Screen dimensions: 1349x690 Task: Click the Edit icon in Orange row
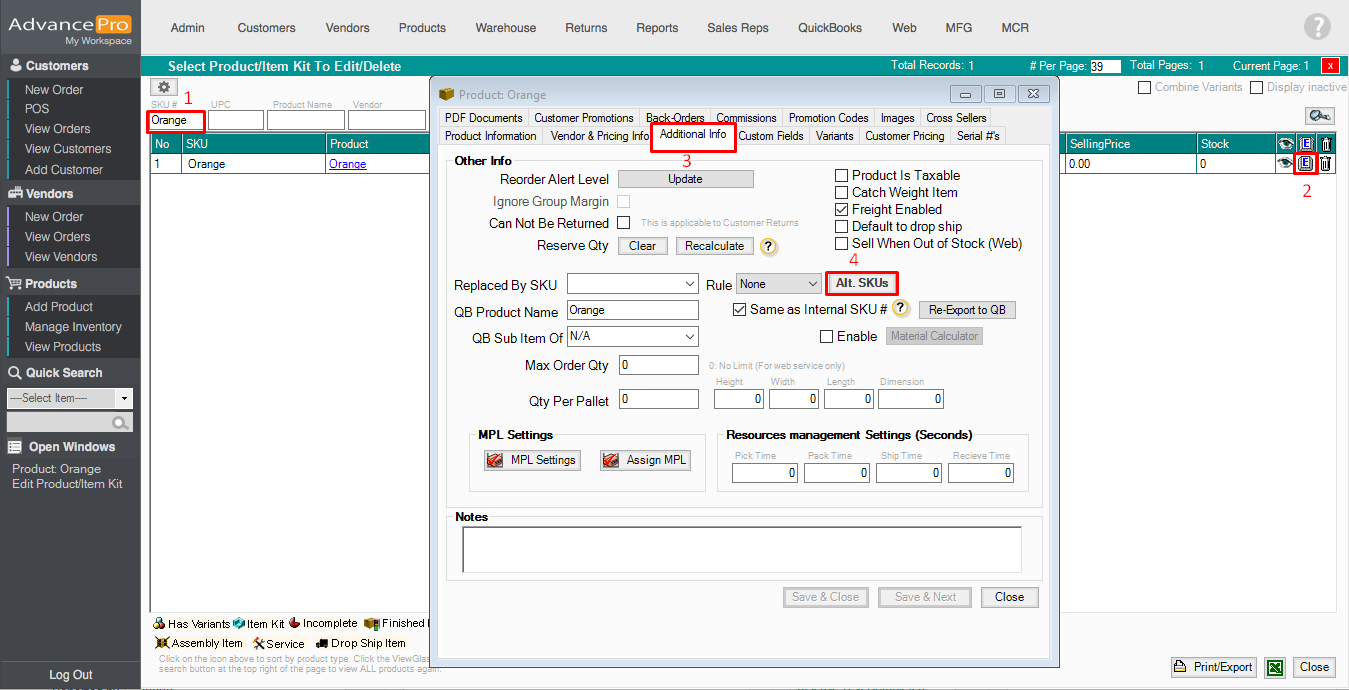(x=1305, y=164)
